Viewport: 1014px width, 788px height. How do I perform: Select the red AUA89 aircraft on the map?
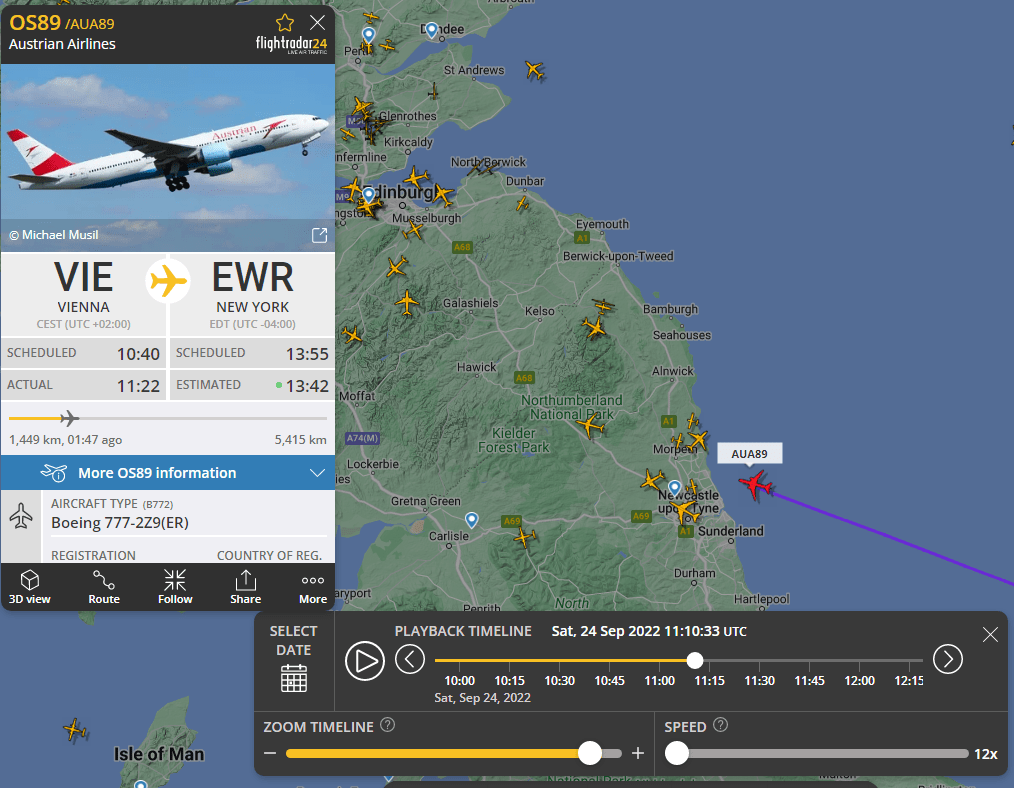click(755, 484)
